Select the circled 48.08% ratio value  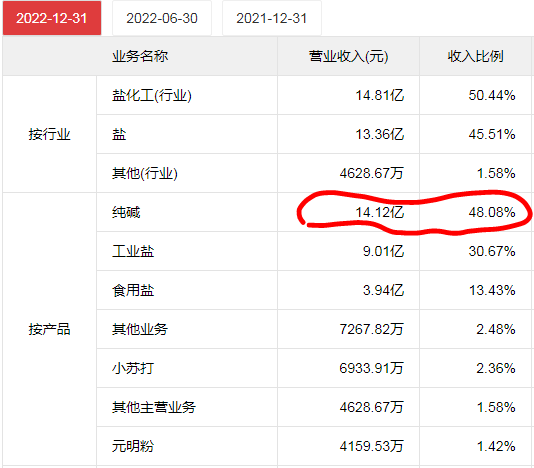click(x=492, y=212)
